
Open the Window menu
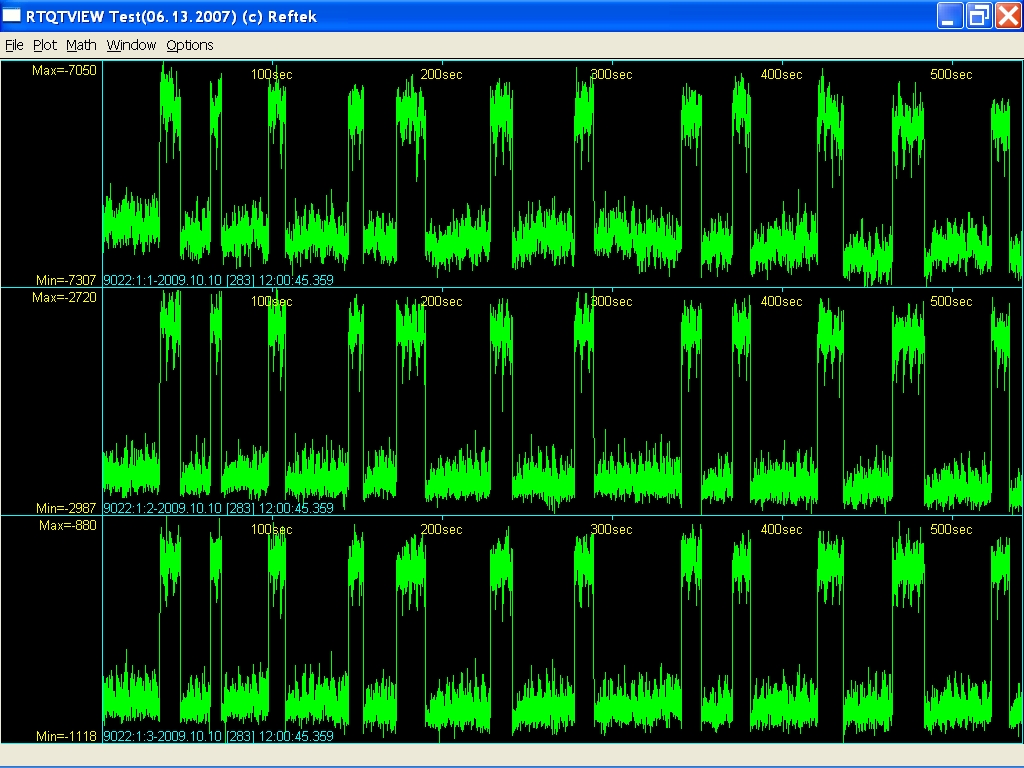coord(131,45)
